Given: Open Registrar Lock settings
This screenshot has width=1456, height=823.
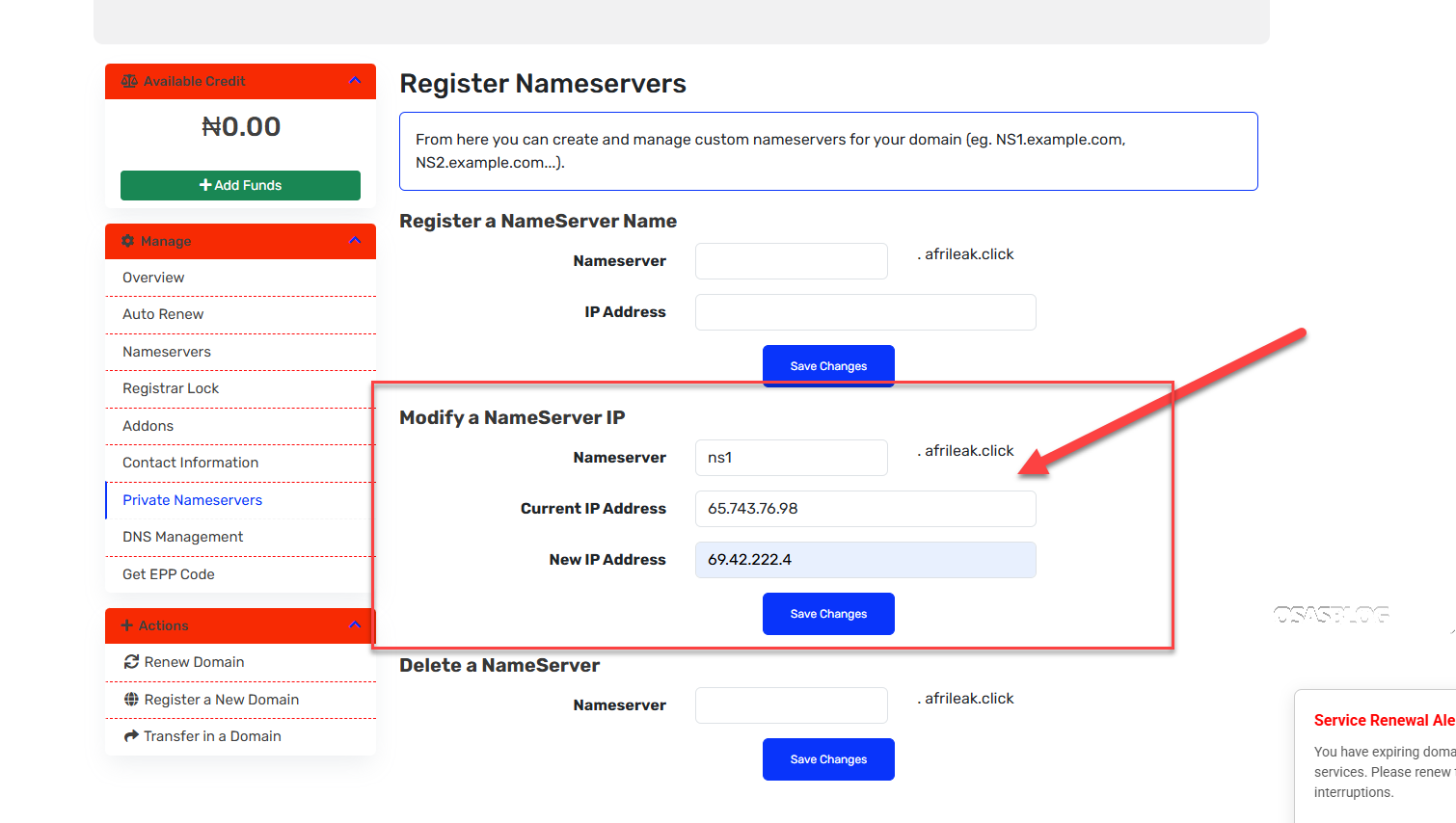Looking at the screenshot, I should [171, 388].
